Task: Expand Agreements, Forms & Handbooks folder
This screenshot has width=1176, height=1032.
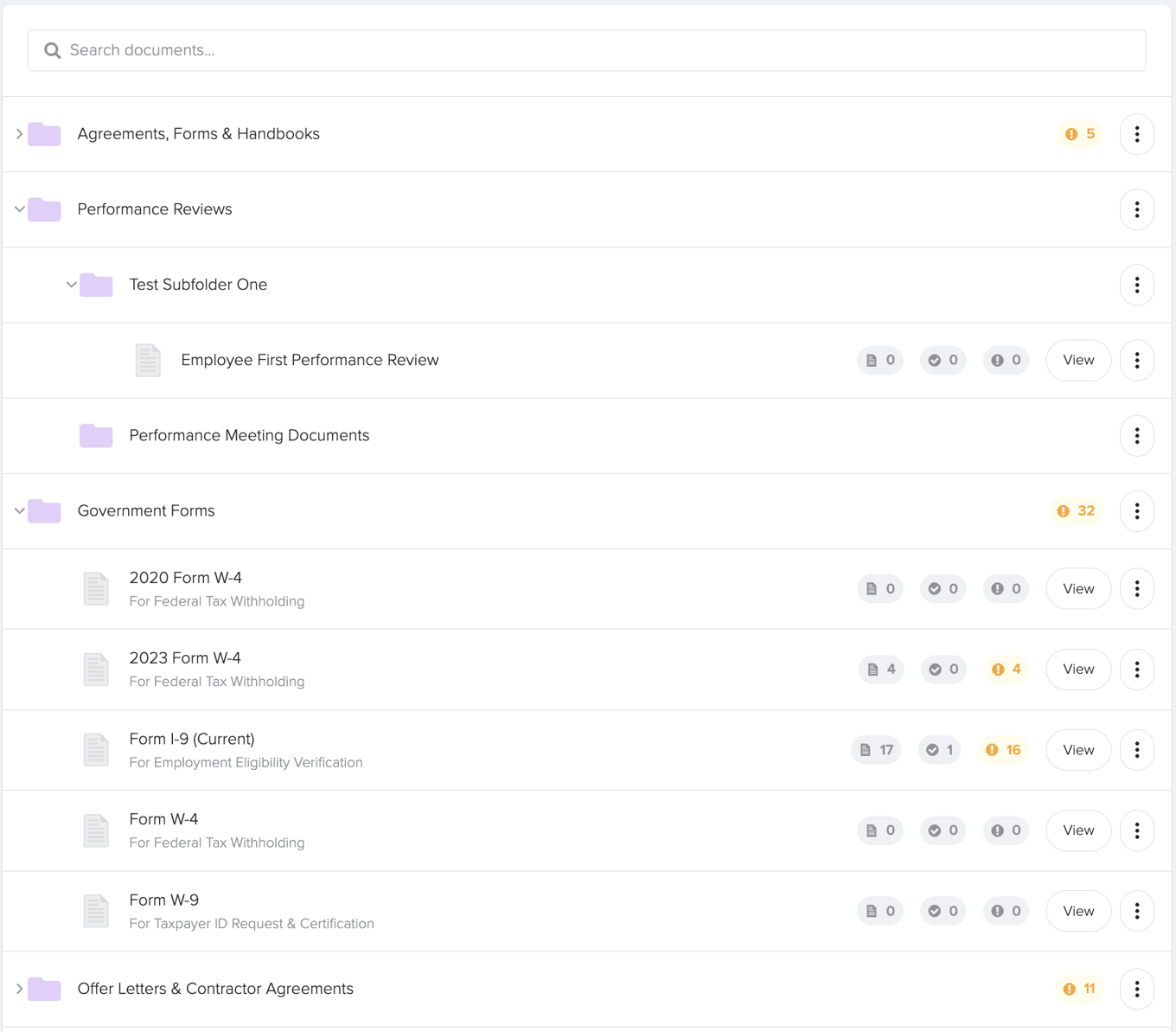Action: click(x=19, y=134)
